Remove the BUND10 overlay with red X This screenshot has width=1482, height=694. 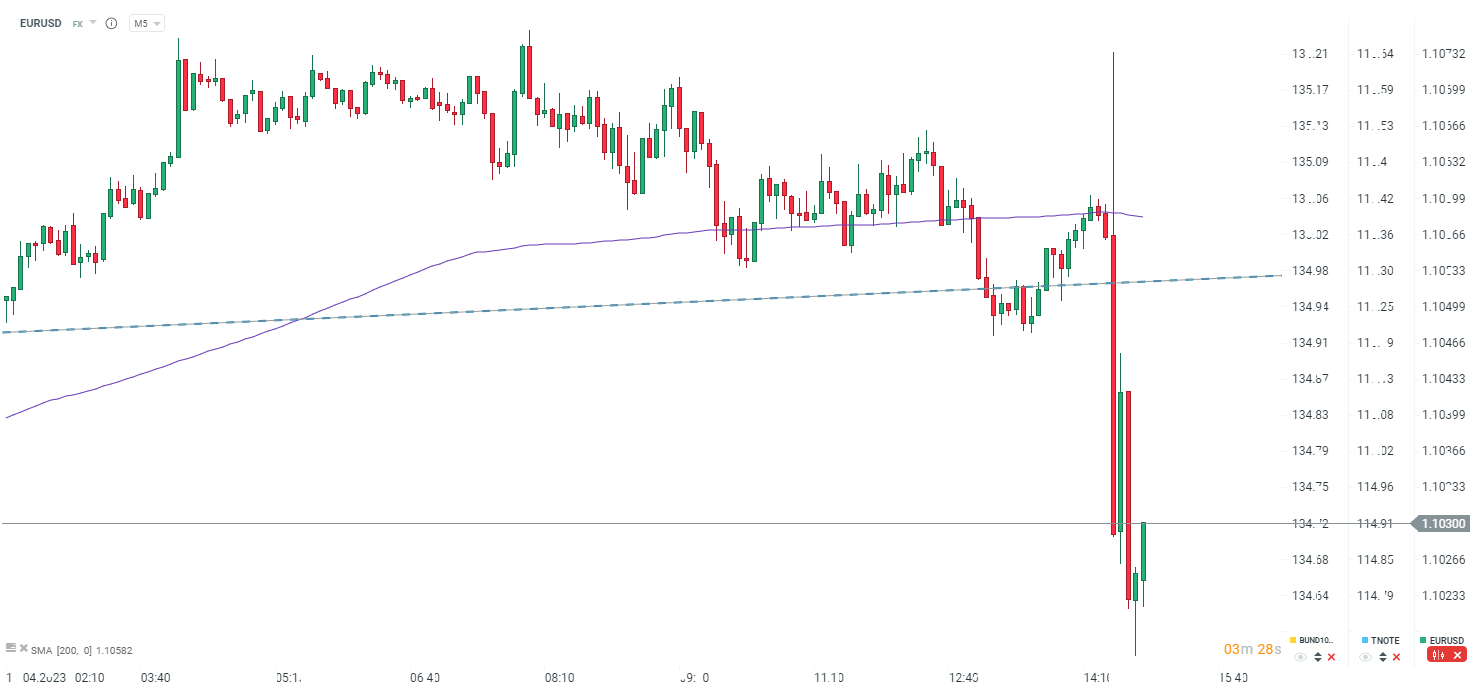coord(1331,657)
